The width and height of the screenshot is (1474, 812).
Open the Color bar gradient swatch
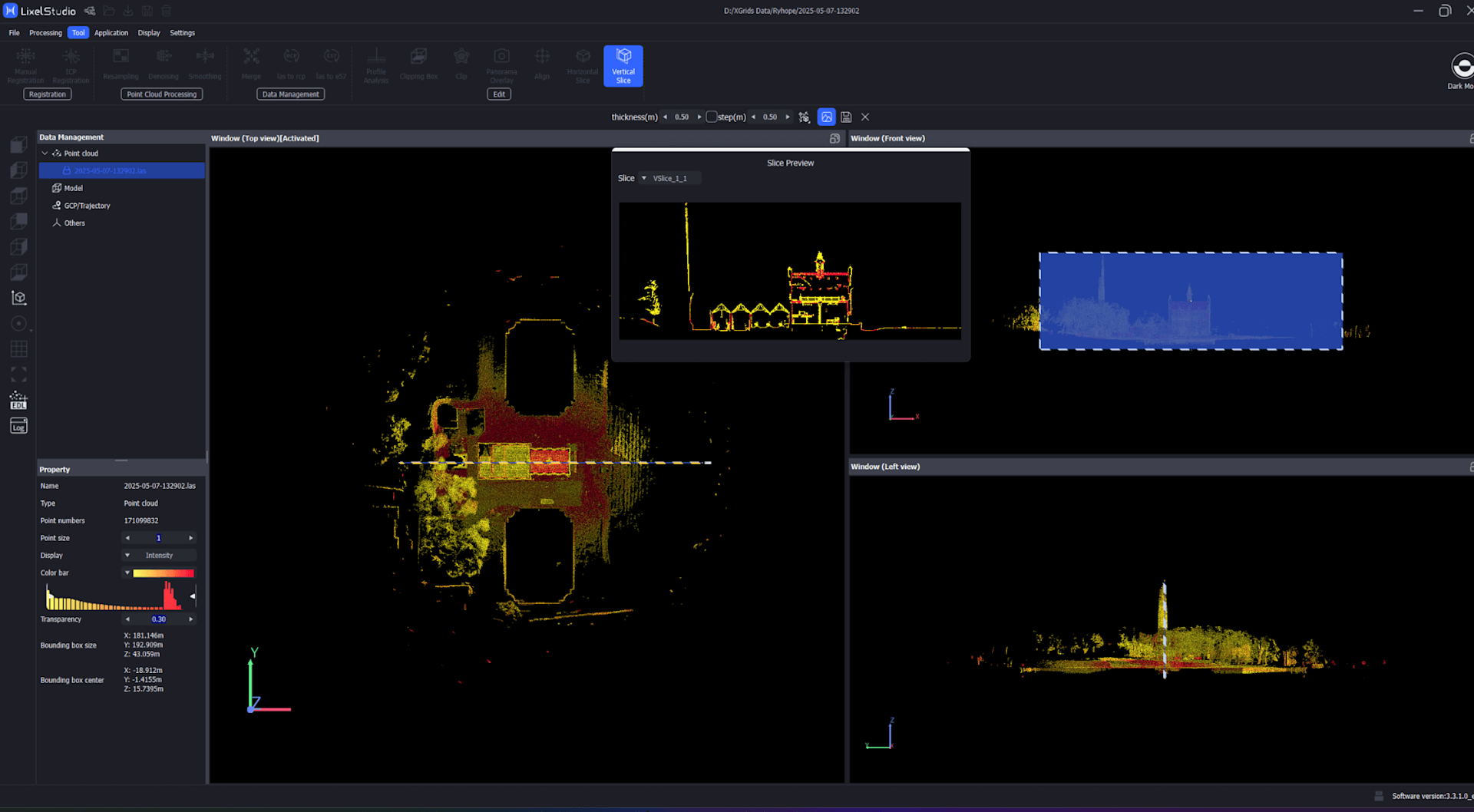tap(163, 573)
